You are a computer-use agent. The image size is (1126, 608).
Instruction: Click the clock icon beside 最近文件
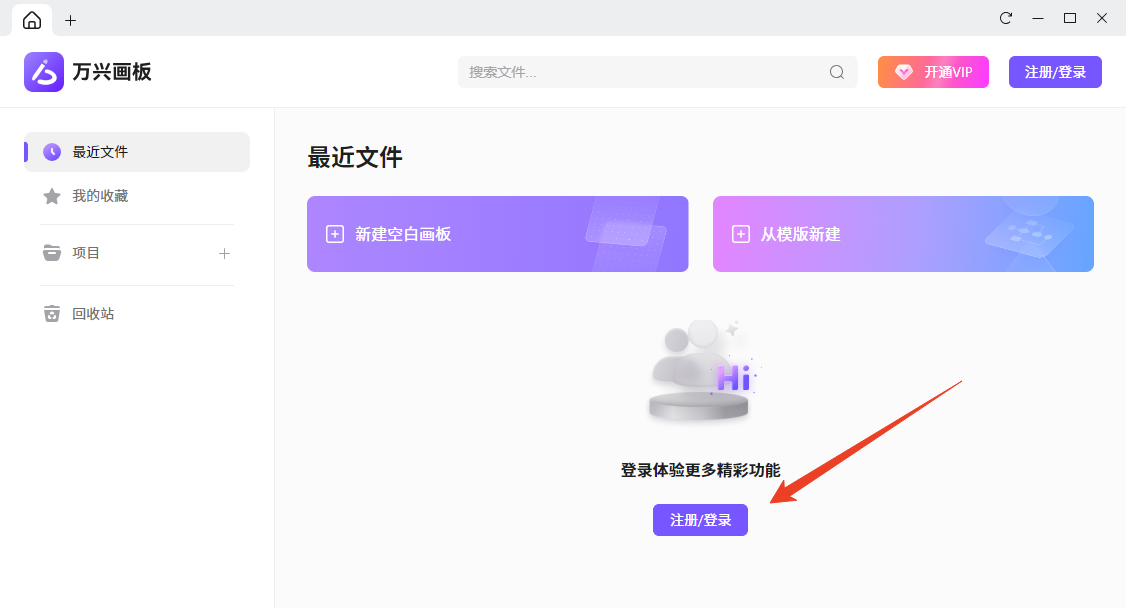52,152
